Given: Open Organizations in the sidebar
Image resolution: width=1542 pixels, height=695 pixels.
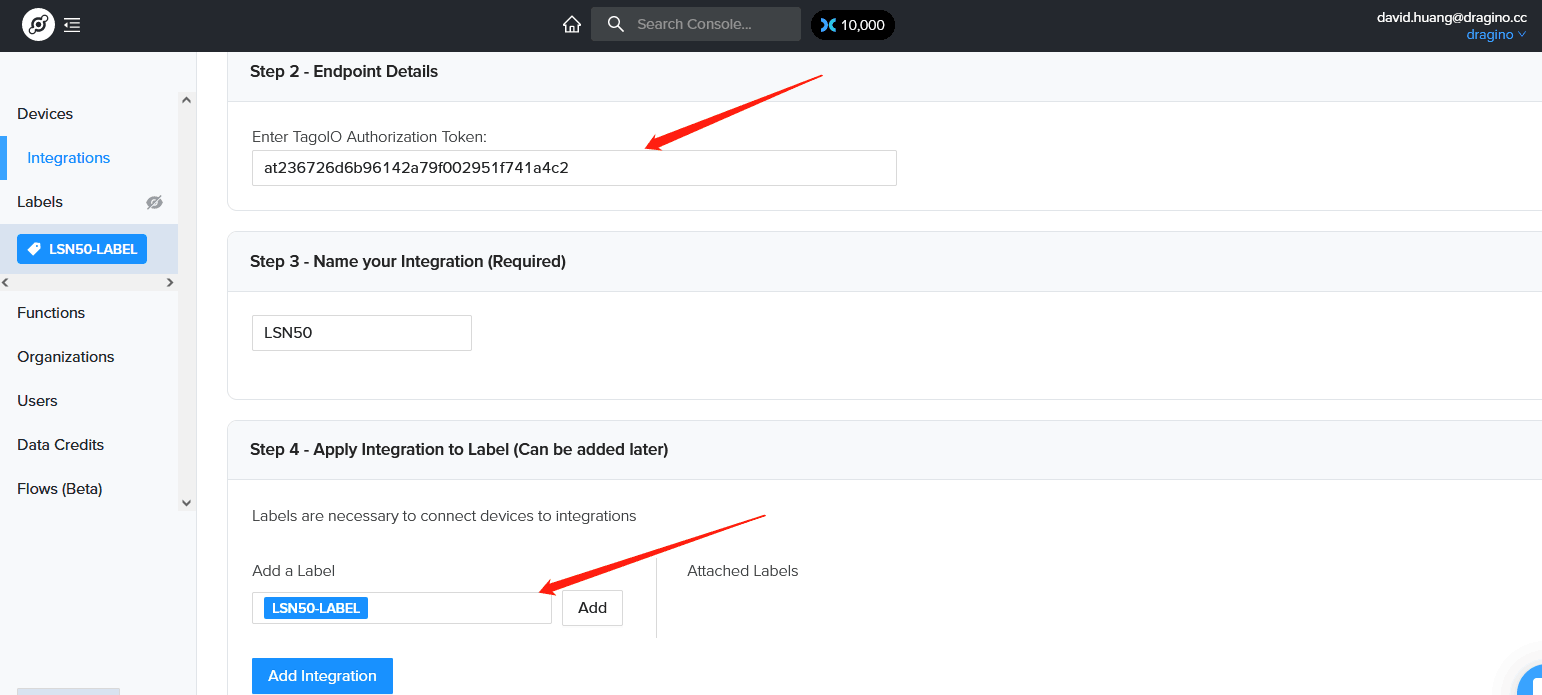Looking at the screenshot, I should (66, 357).
